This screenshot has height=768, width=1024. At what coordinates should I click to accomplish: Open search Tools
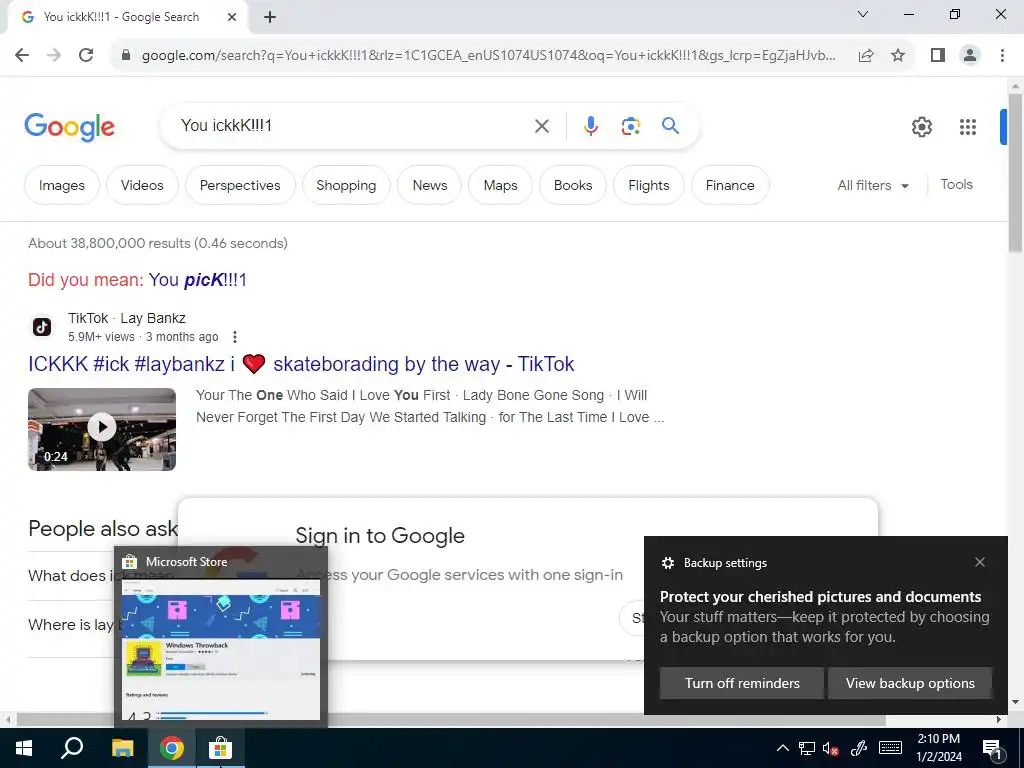coord(956,185)
